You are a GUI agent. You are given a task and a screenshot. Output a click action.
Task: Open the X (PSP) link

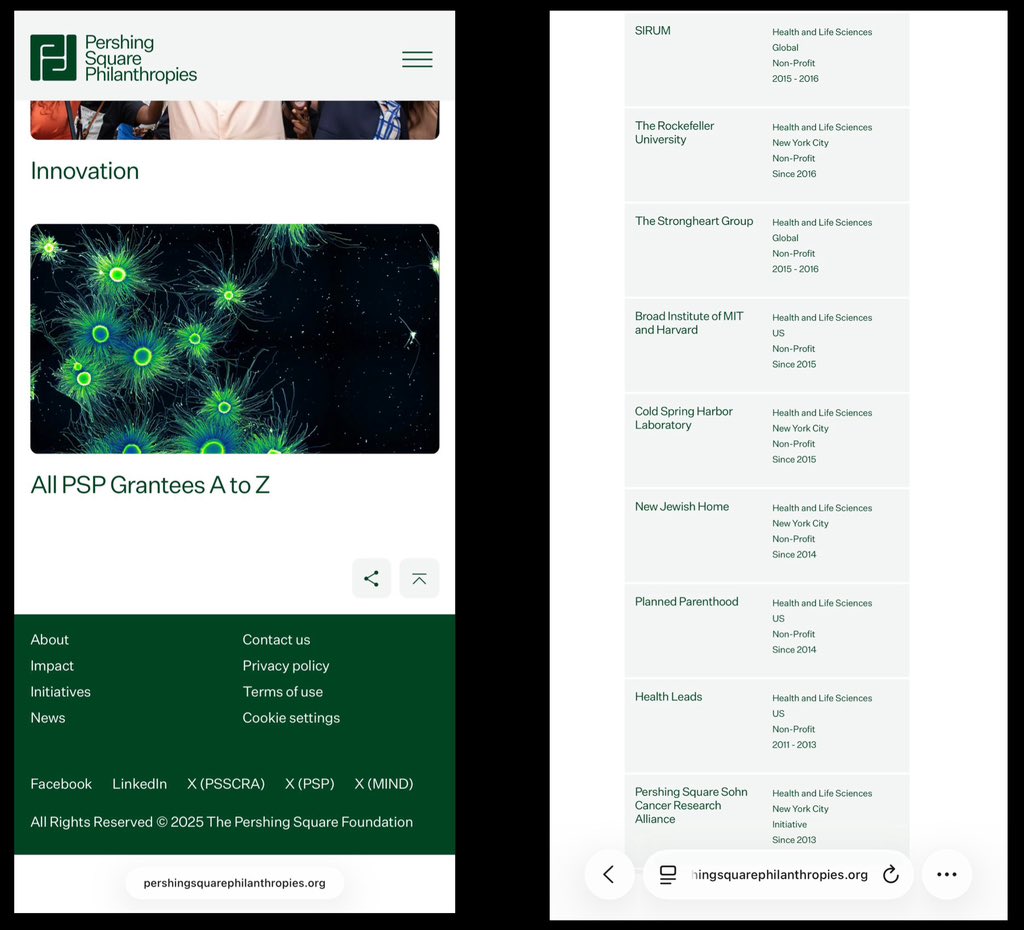point(310,784)
